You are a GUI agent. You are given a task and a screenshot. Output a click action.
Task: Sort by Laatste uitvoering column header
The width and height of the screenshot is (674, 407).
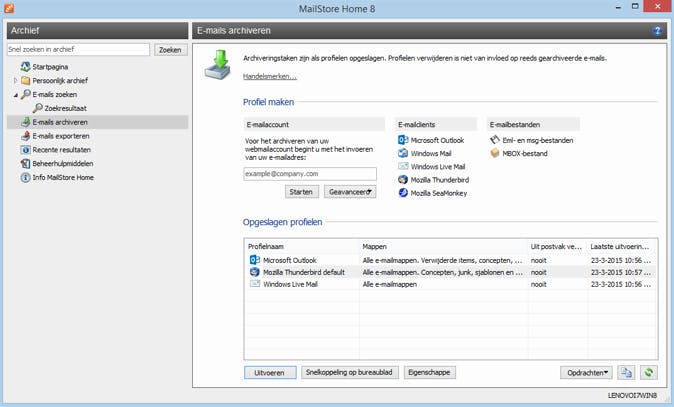pyautogui.click(x=622, y=246)
